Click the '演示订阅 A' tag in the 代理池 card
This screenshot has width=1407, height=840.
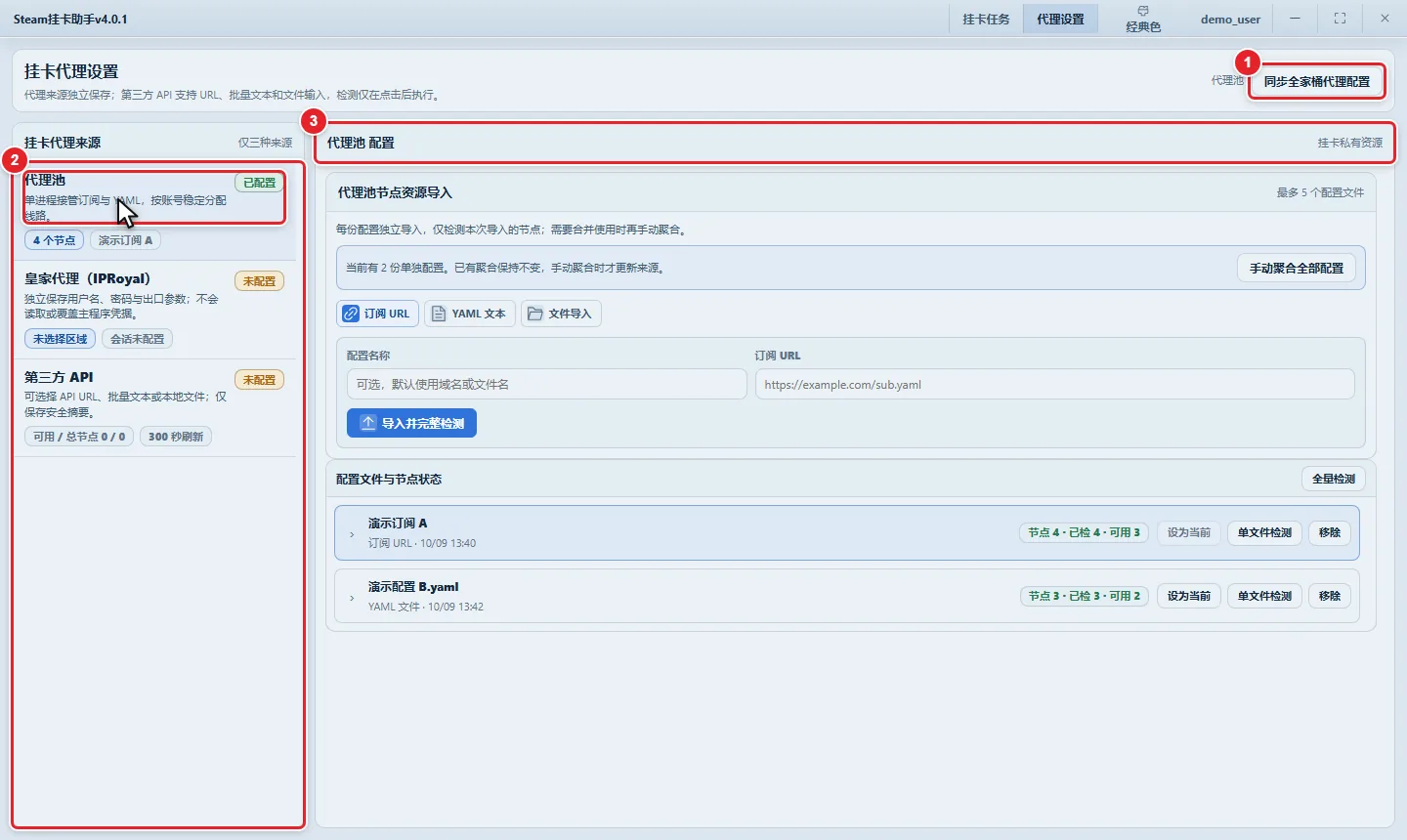tap(126, 240)
